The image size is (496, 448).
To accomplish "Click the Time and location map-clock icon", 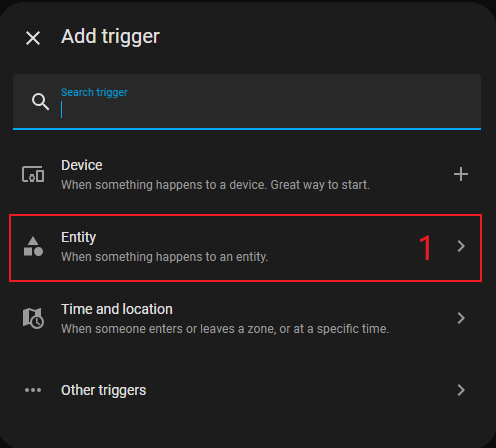I will 33,318.
